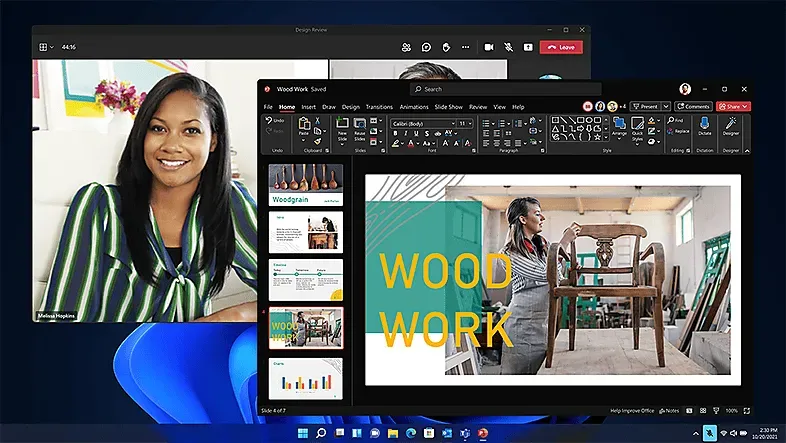Select the star shape in the shapes gallery
The height and width of the screenshot is (443, 786).
pos(598,136)
